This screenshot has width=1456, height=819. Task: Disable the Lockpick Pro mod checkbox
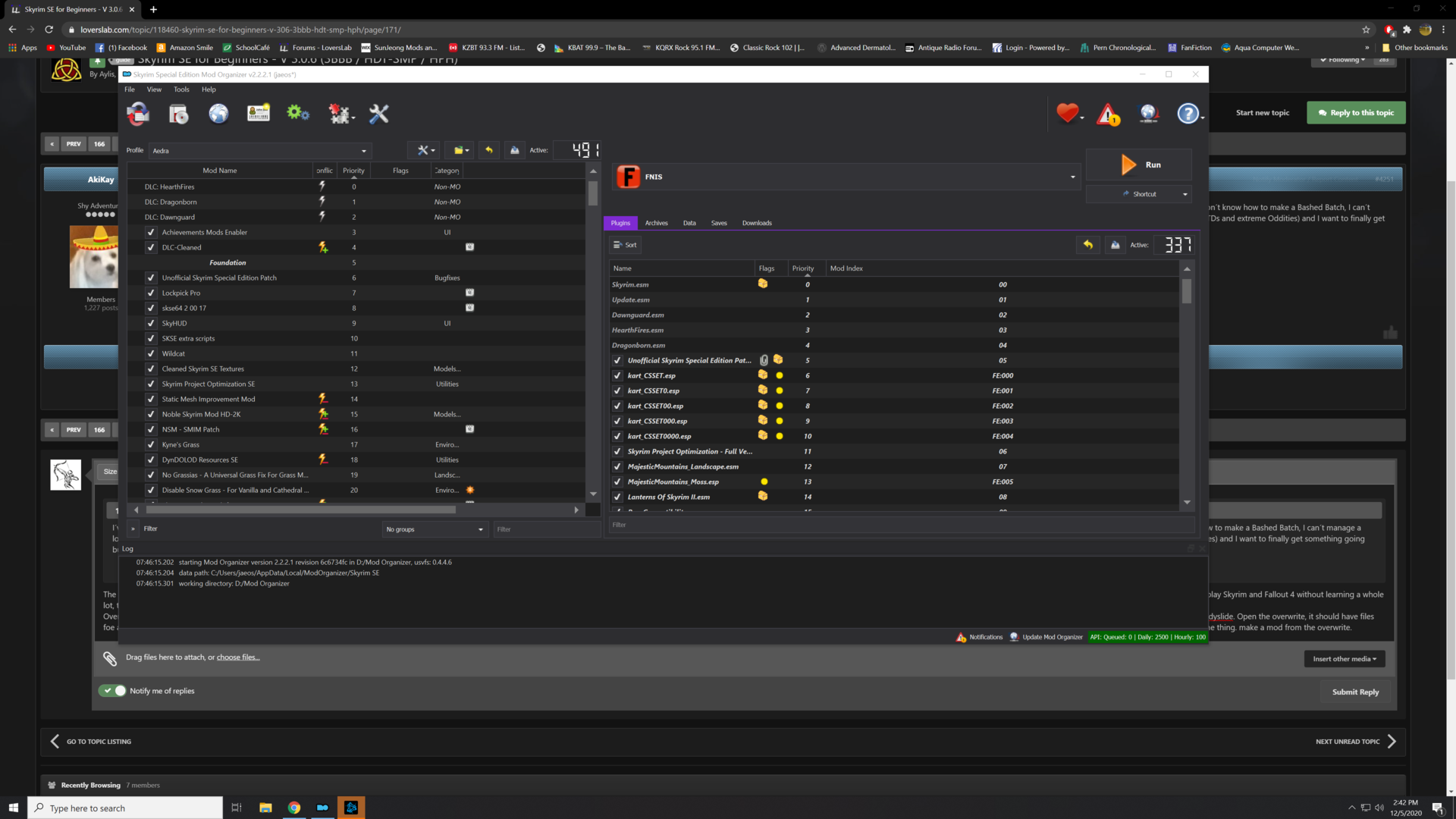coord(151,293)
